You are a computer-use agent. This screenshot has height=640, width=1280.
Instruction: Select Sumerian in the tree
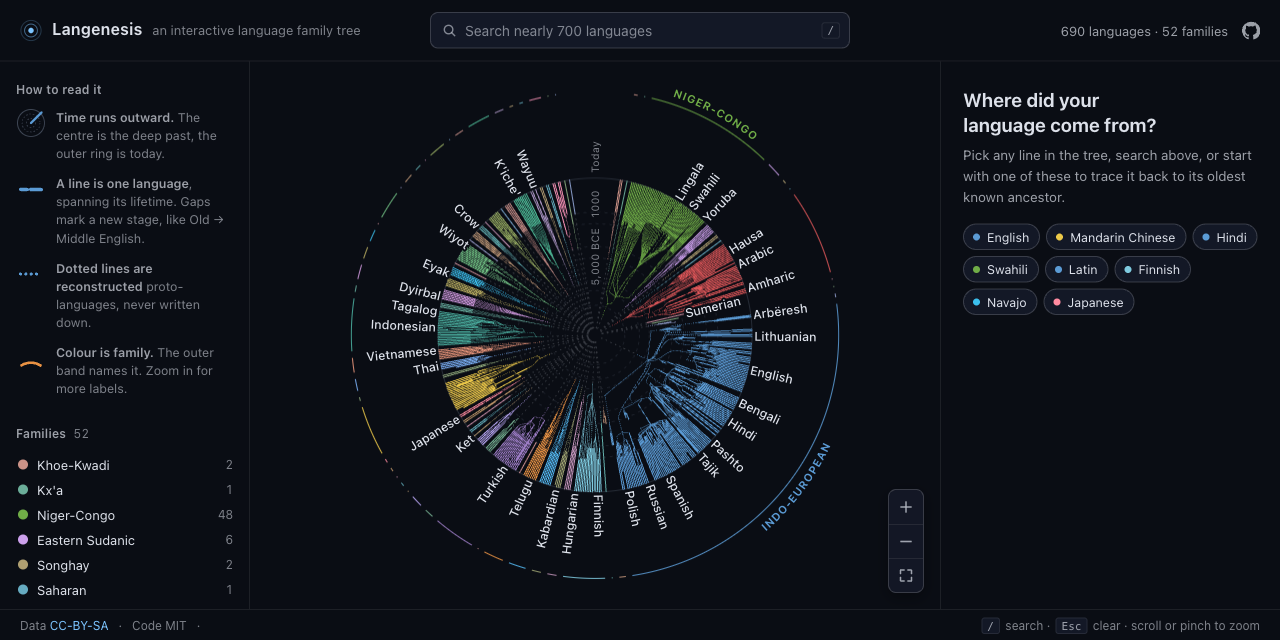click(x=713, y=307)
